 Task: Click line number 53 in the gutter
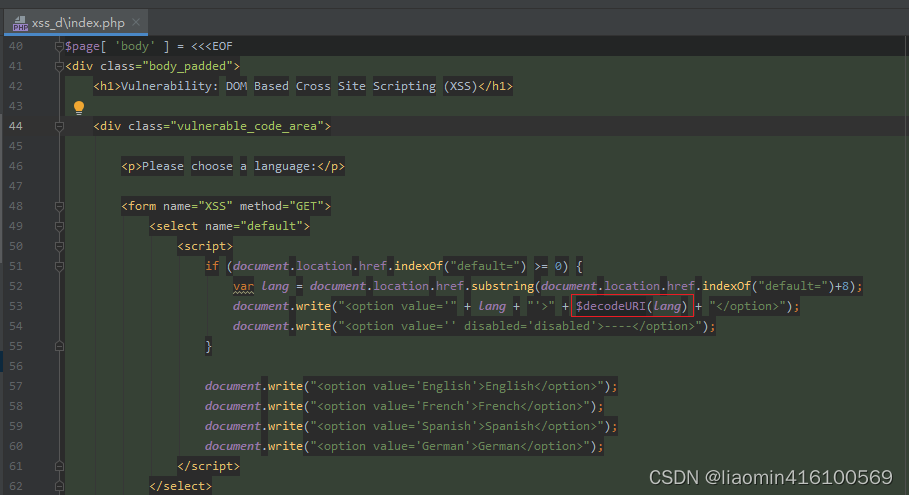click(x=16, y=306)
